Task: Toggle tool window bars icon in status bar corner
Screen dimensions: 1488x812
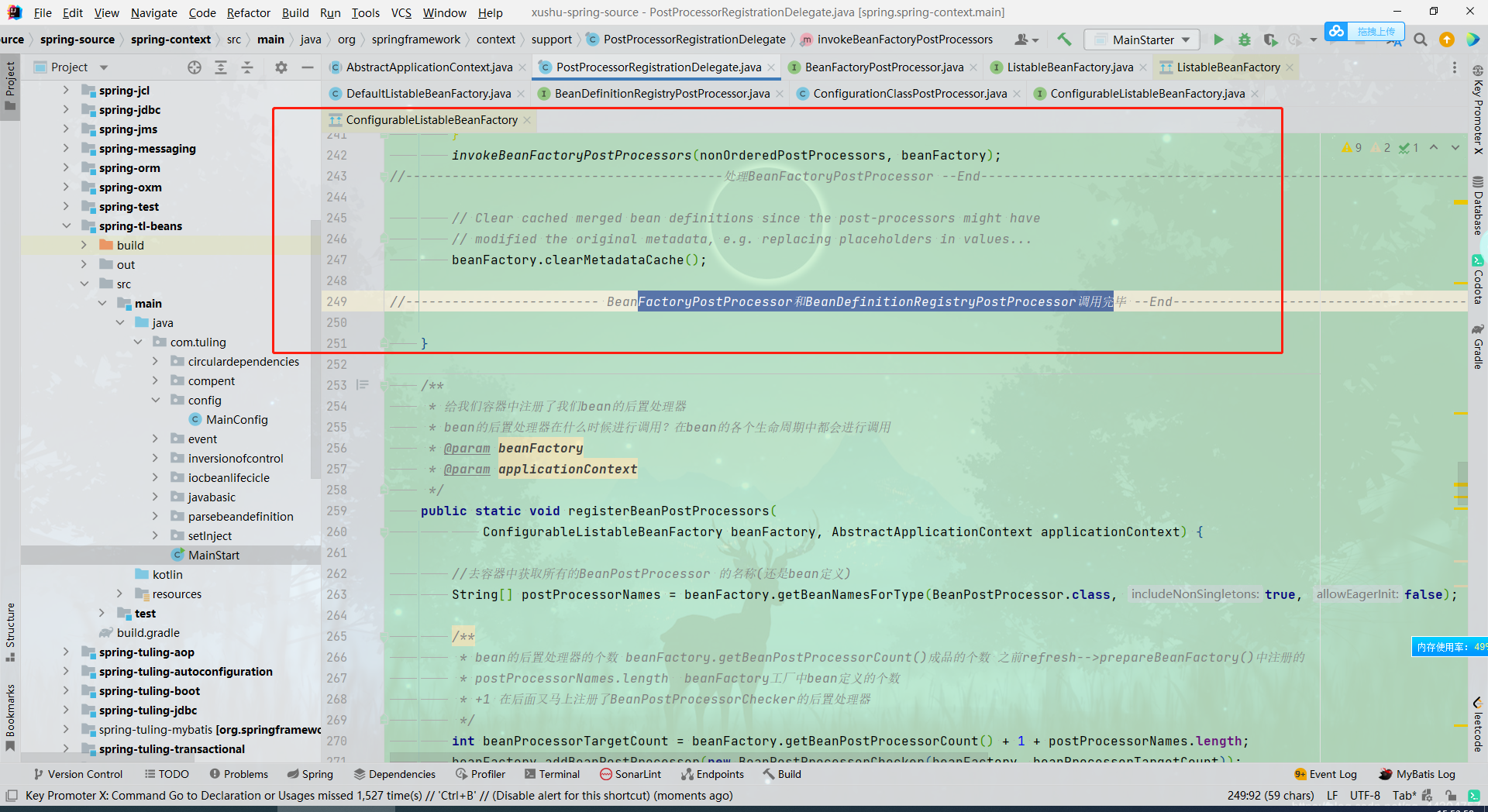Action: pyautogui.click(x=12, y=796)
